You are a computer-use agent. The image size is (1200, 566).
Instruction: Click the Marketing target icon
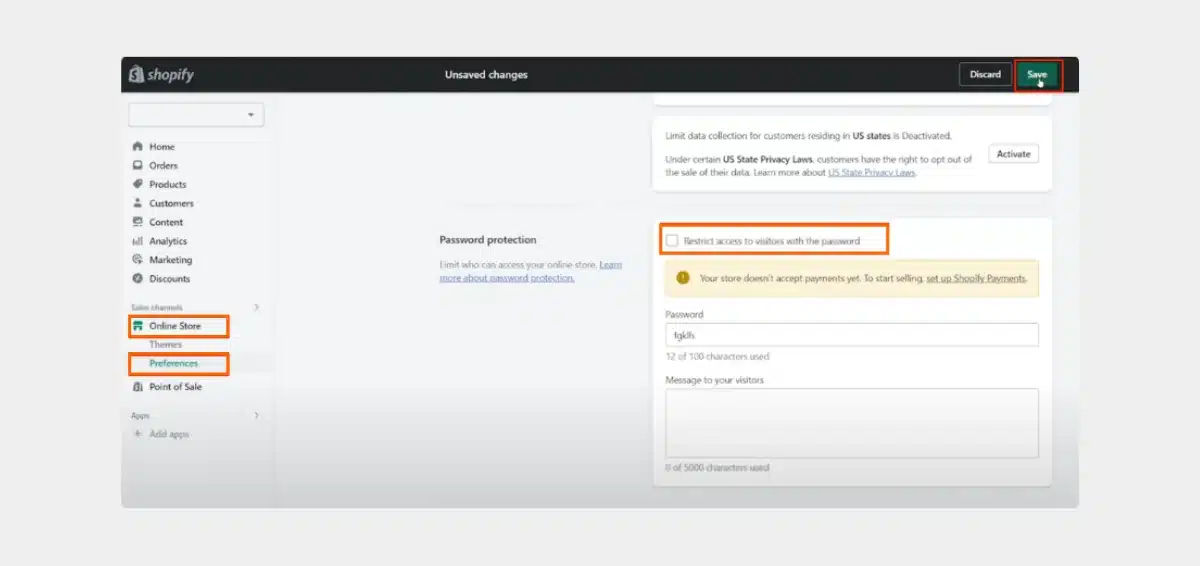[x=138, y=260]
